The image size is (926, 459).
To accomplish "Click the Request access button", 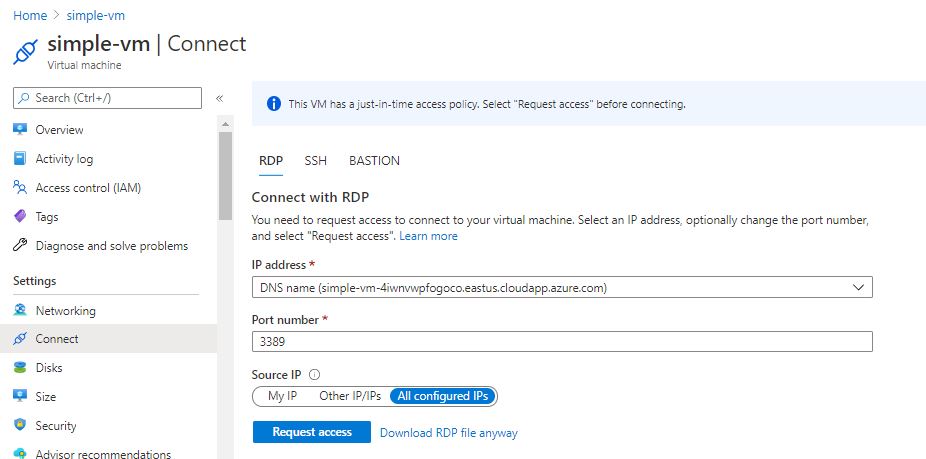I will tap(312, 432).
